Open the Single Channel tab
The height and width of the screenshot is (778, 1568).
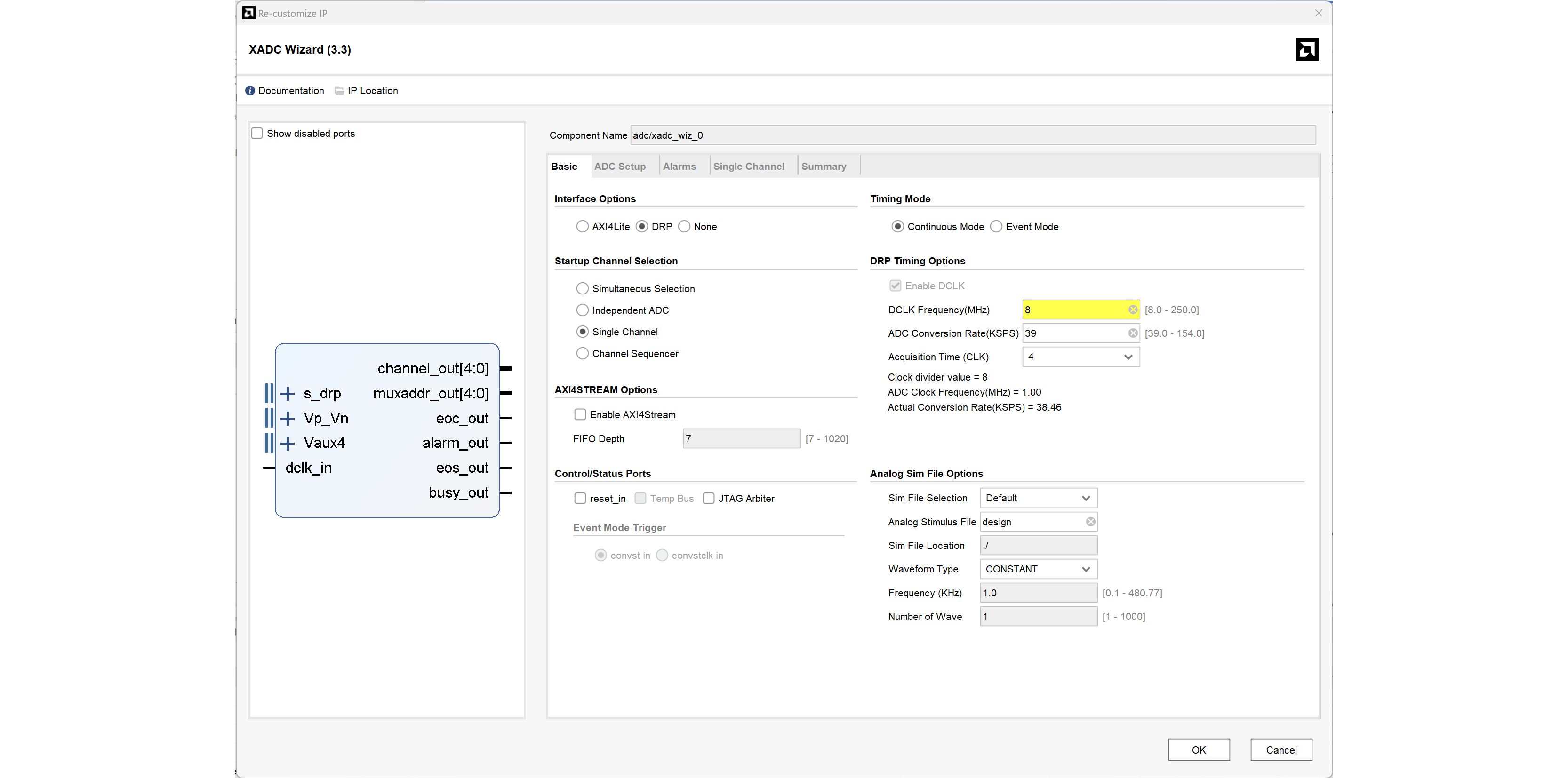point(748,167)
